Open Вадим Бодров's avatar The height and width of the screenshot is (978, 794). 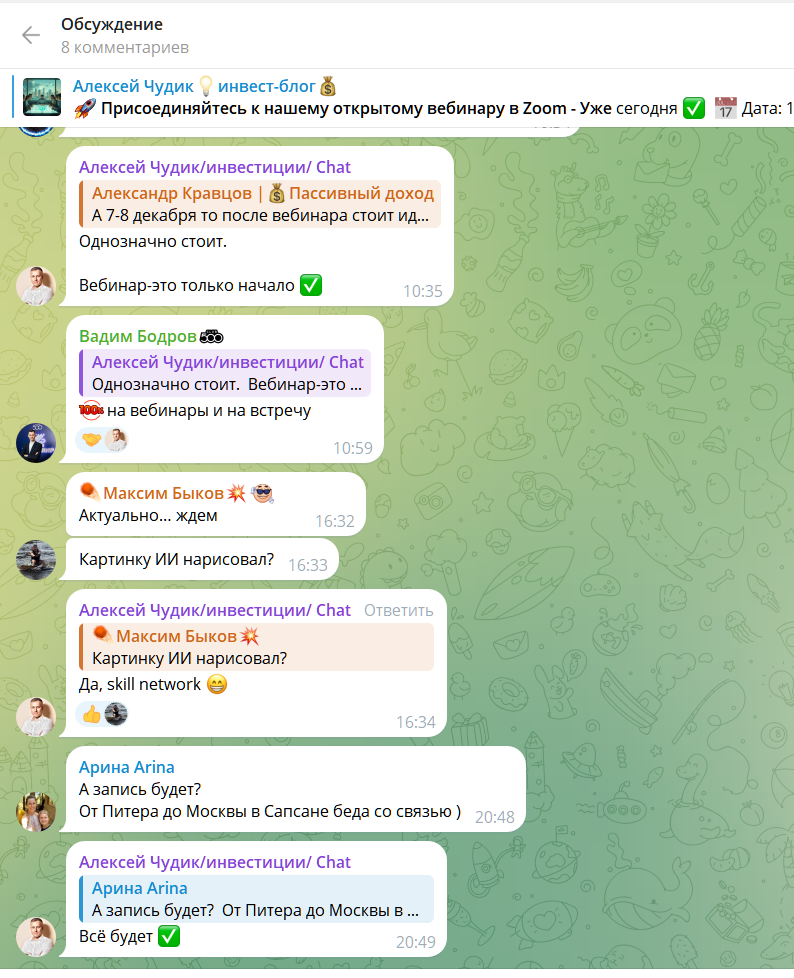click(36, 443)
